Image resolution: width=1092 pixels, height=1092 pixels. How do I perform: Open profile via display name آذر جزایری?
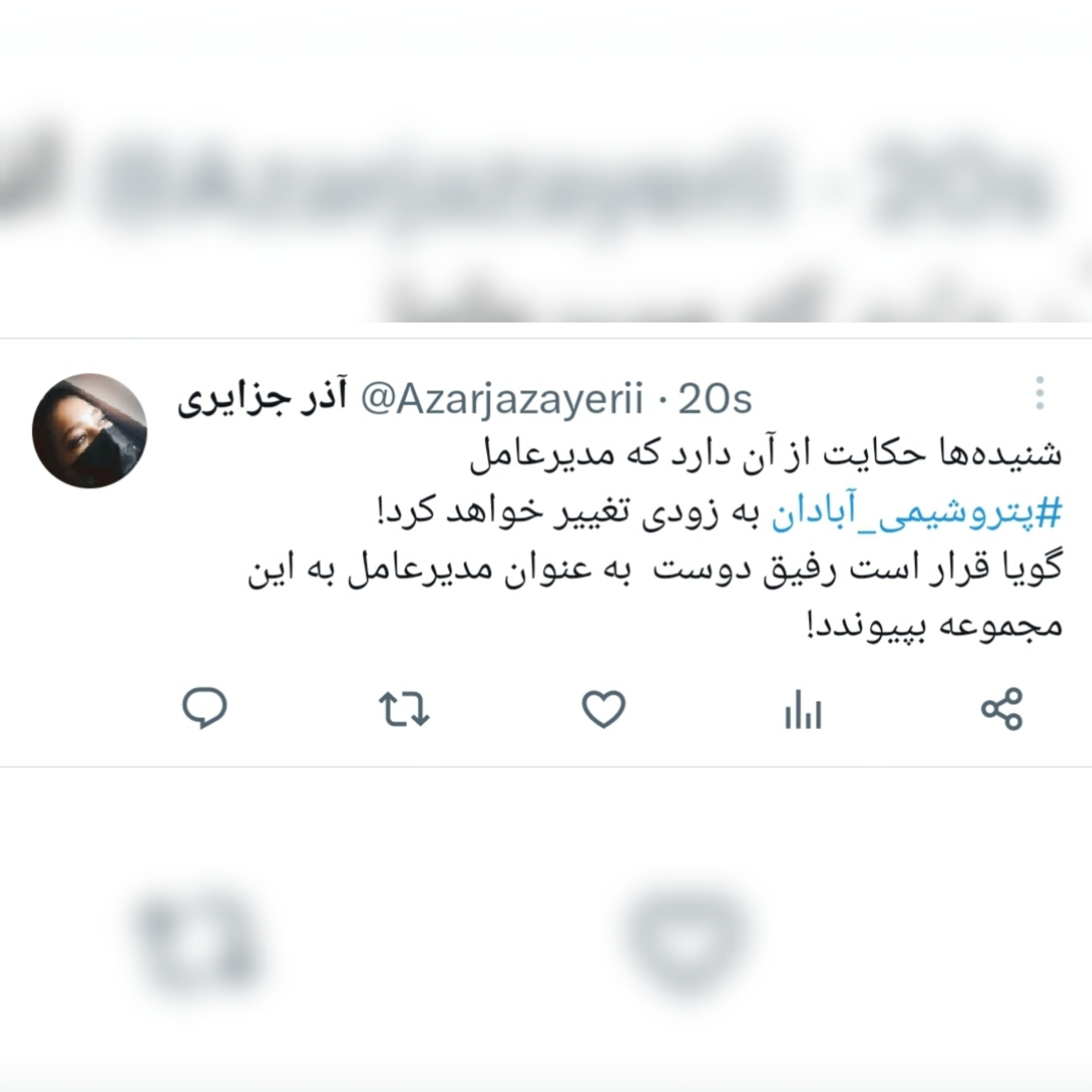[262, 400]
